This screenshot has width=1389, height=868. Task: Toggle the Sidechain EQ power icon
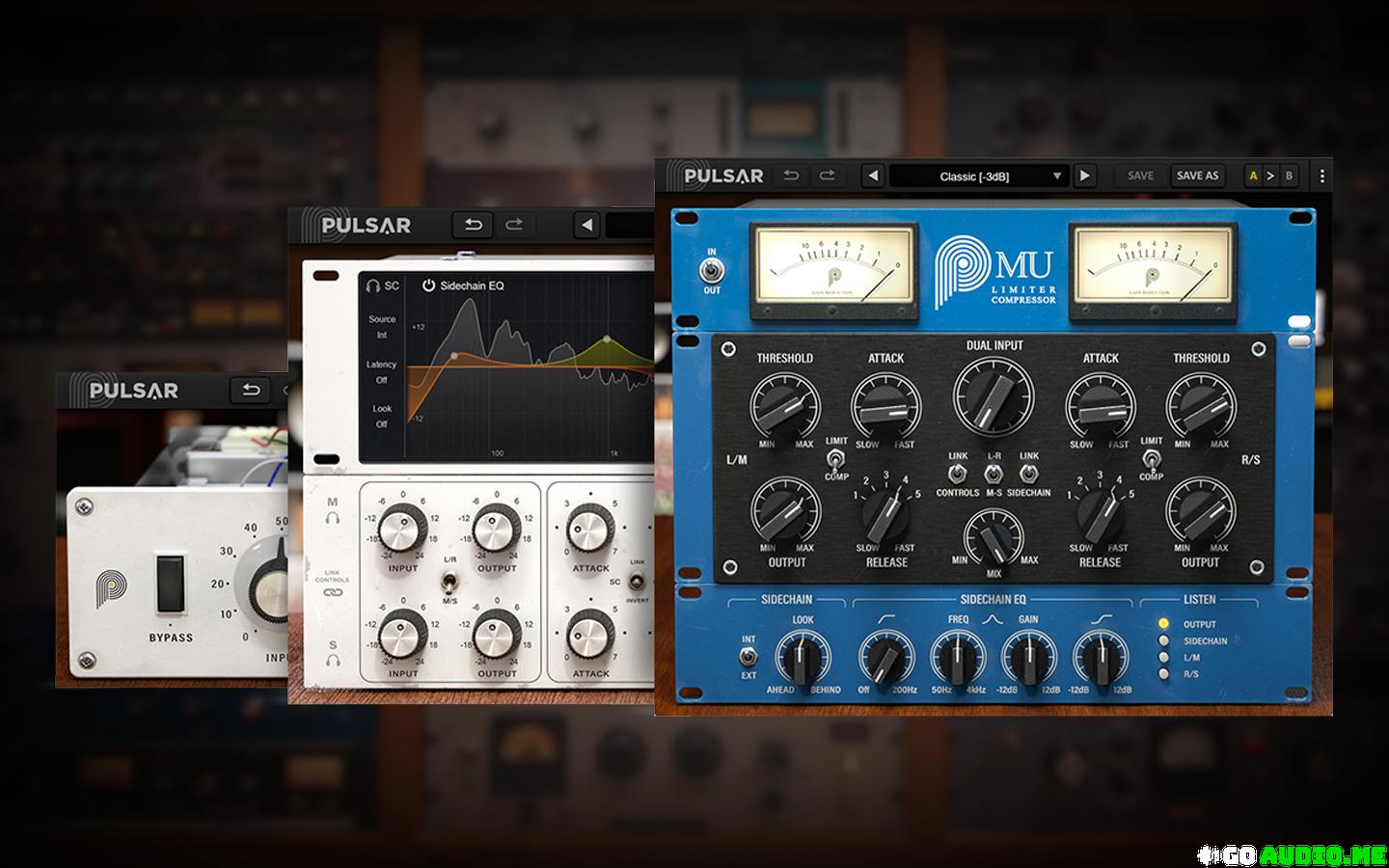pyautogui.click(x=428, y=285)
